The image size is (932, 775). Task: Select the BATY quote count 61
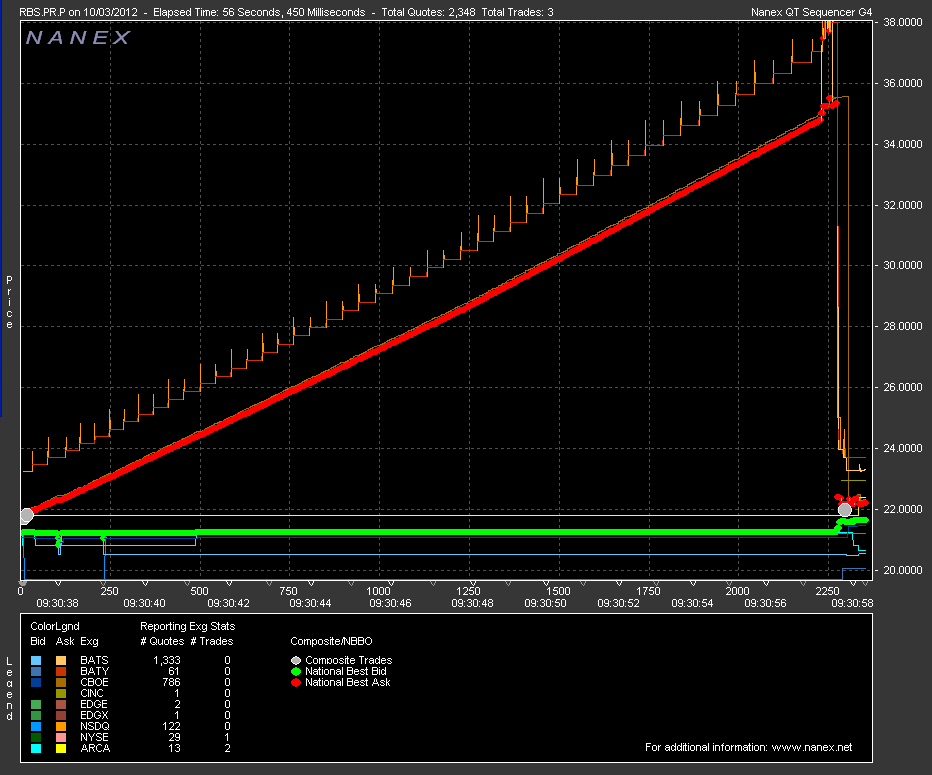coord(174,672)
